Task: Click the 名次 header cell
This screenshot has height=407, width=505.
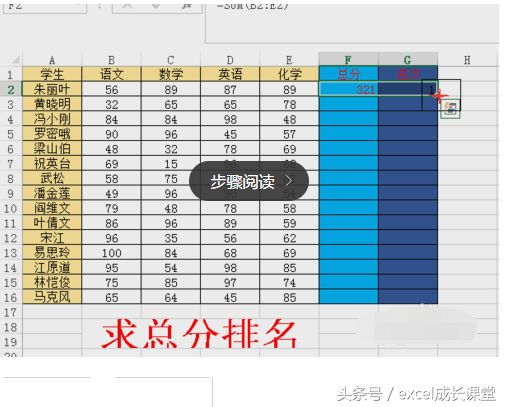Action: [408, 74]
